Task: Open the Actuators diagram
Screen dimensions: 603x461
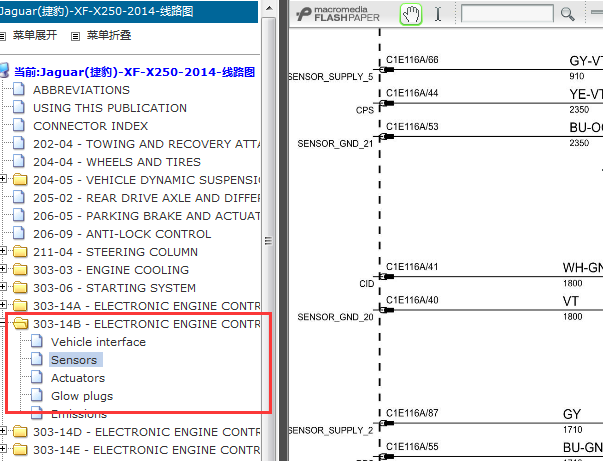Action: [x=78, y=378]
